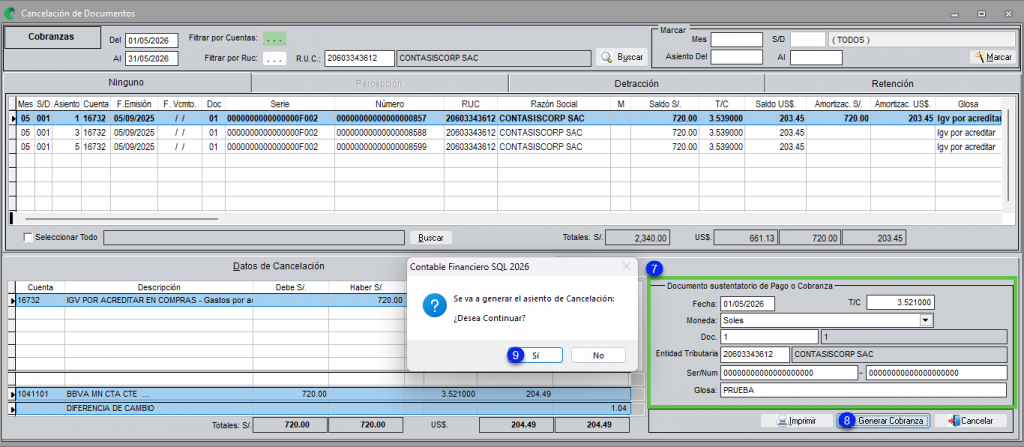Click the question mark dialog icon
Screen dimensions: 1024x447
(434, 306)
